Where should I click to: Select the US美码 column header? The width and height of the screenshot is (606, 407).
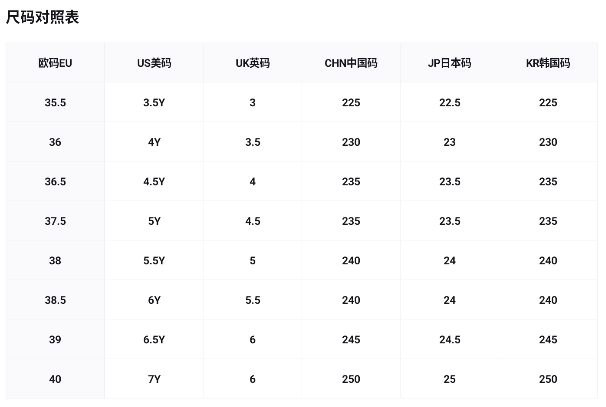click(154, 63)
